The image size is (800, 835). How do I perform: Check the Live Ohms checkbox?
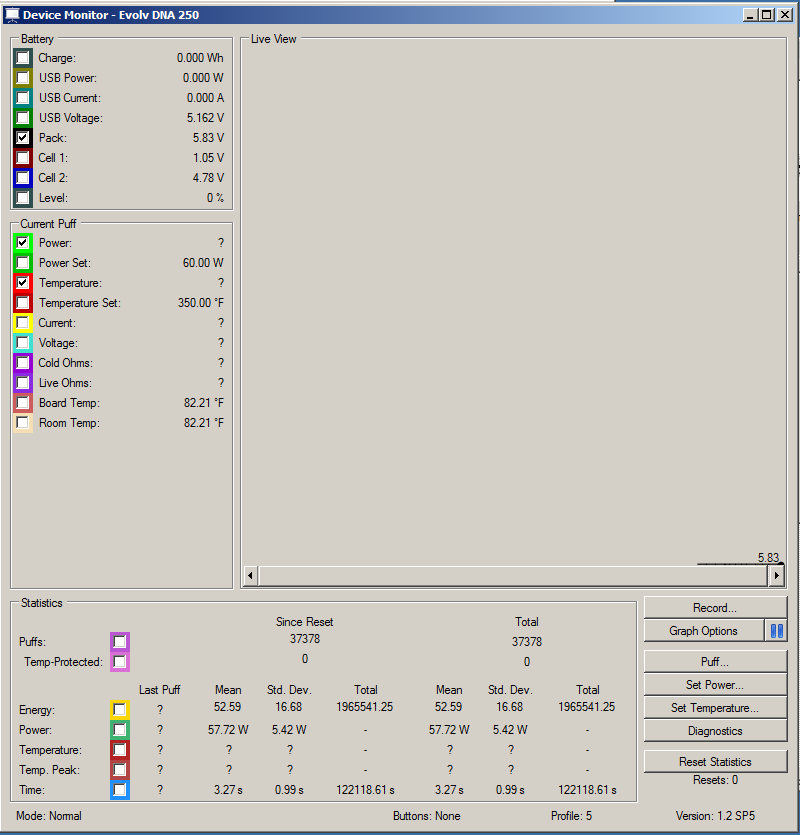(23, 383)
